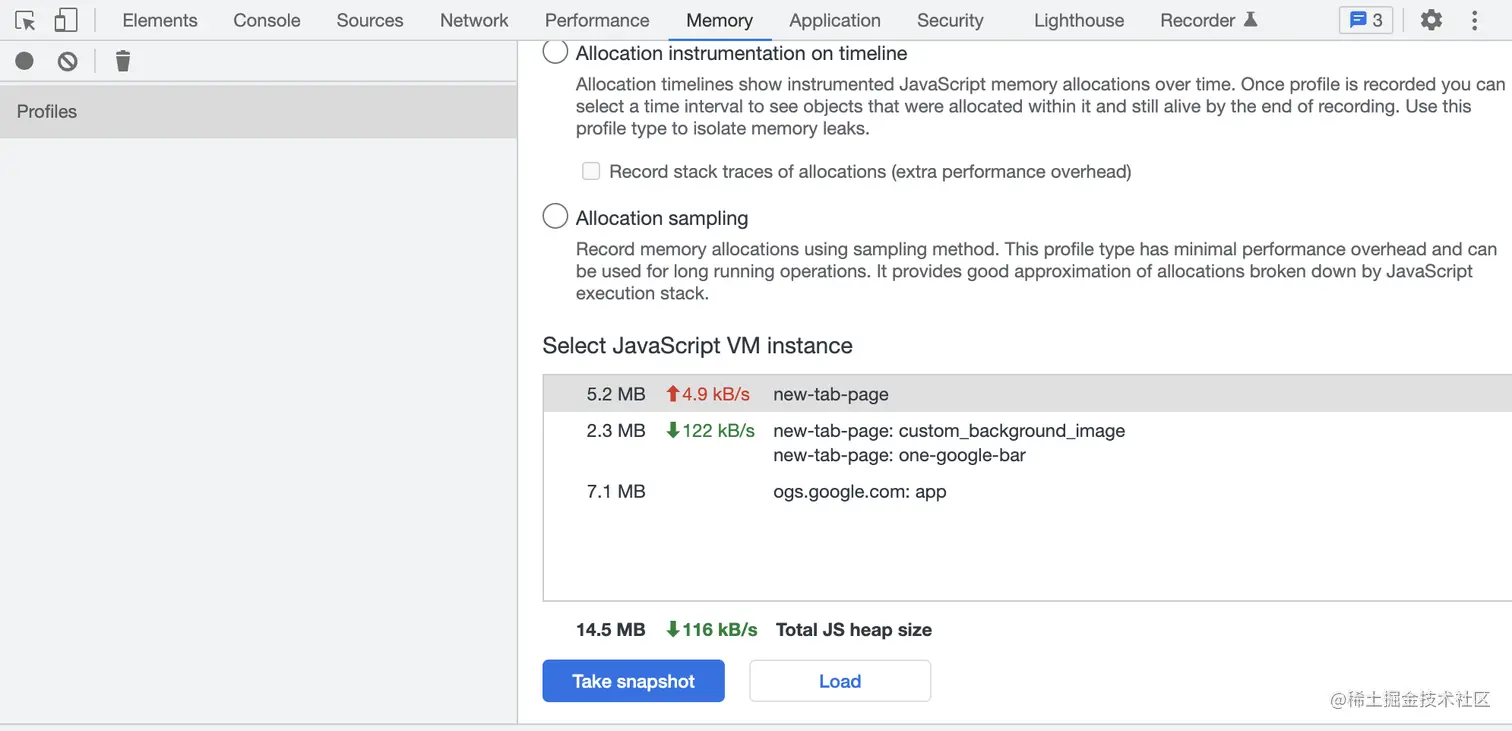Select the ogs.google.com: app VM instance
The image size is (1512, 731).
(859, 491)
